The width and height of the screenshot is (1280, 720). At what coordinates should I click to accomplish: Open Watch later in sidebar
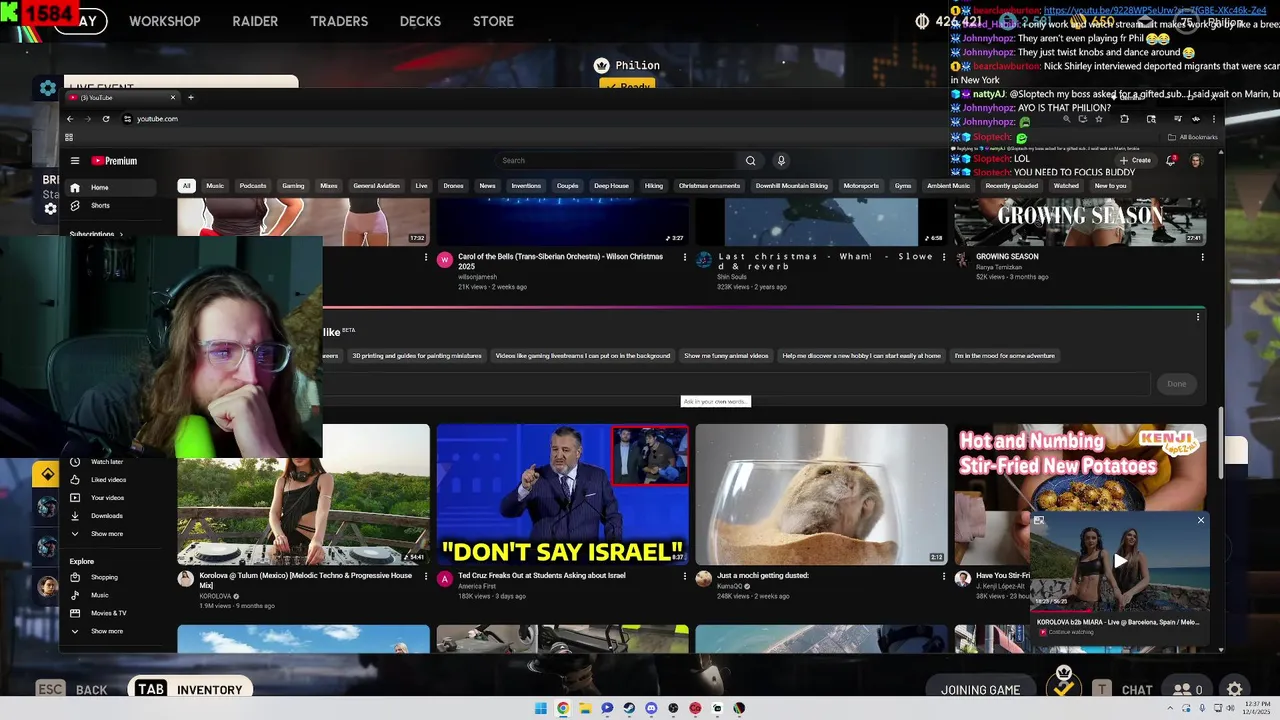[x=107, y=462]
